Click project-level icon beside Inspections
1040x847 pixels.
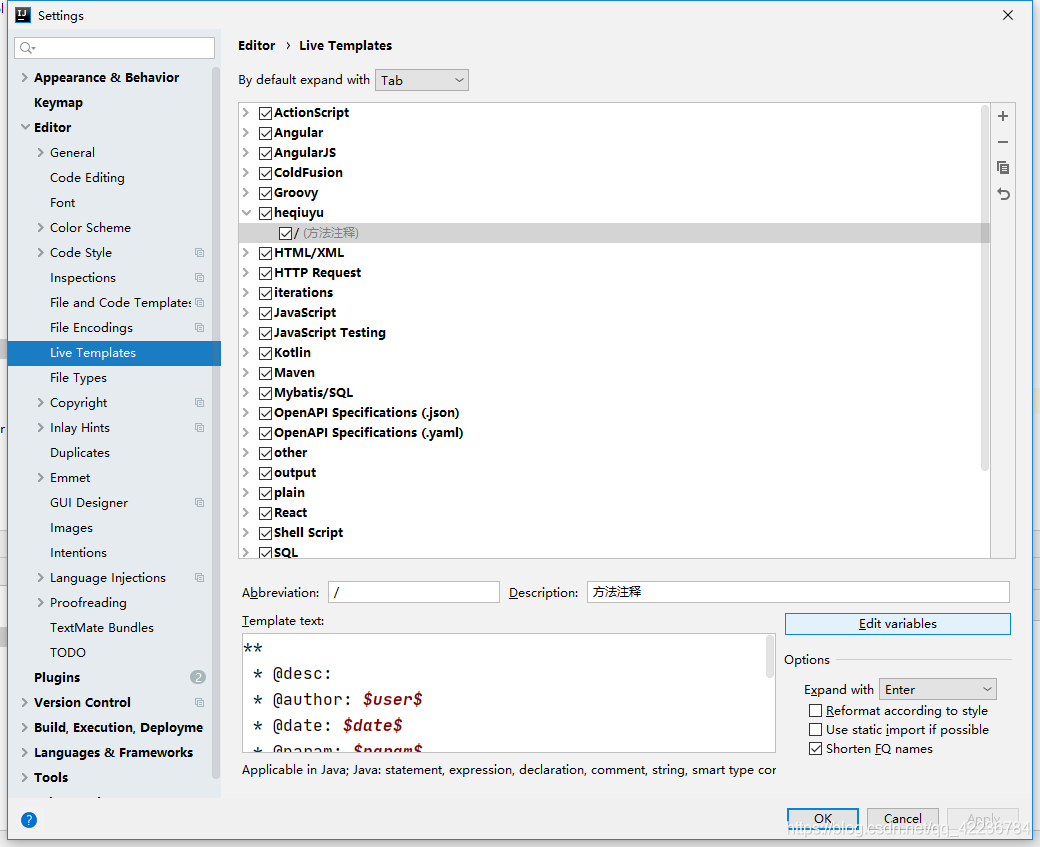199,278
